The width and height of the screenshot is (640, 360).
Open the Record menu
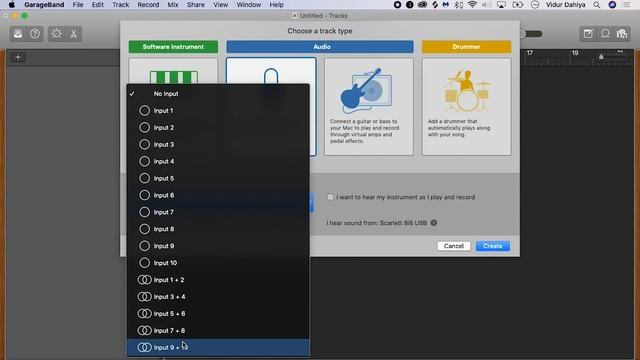click(x=148, y=5)
